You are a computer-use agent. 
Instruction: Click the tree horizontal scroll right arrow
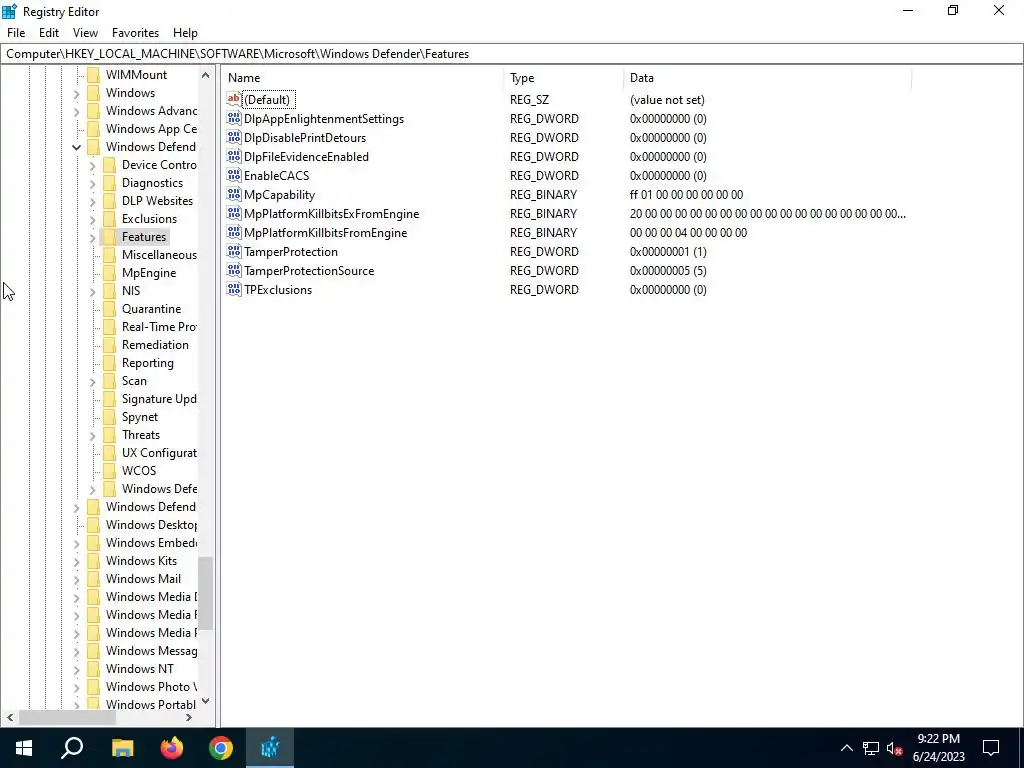click(189, 717)
